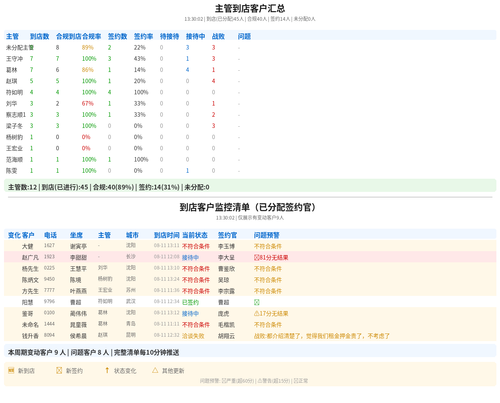Screen dimensions: 500x403
Task: Select customer 方先生 in the monitoring list
Action: (30, 291)
